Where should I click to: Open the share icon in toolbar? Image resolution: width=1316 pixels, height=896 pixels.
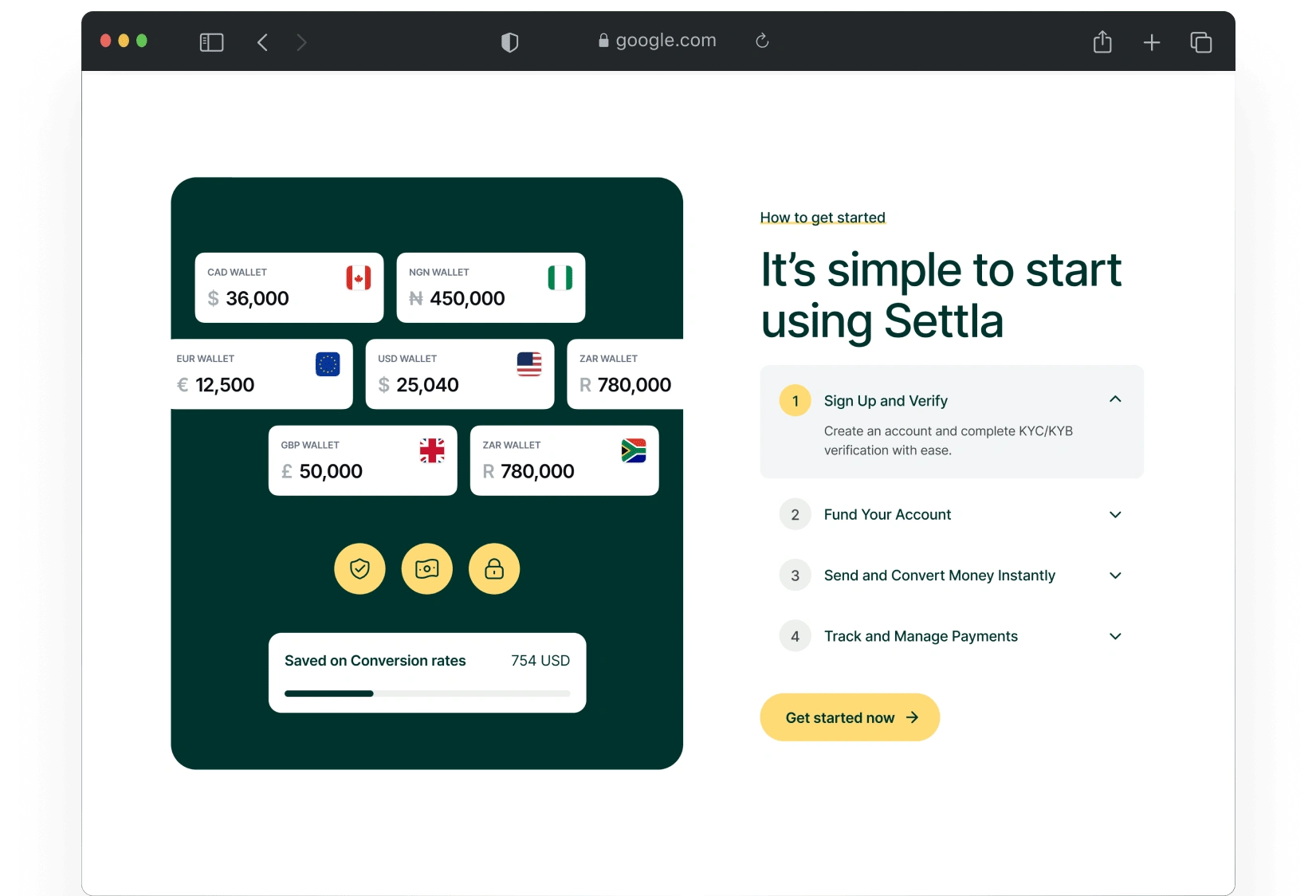[x=1102, y=41]
